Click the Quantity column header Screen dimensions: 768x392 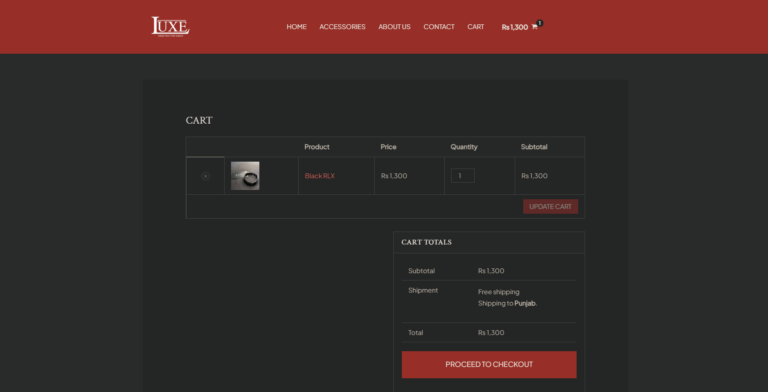[x=464, y=147]
